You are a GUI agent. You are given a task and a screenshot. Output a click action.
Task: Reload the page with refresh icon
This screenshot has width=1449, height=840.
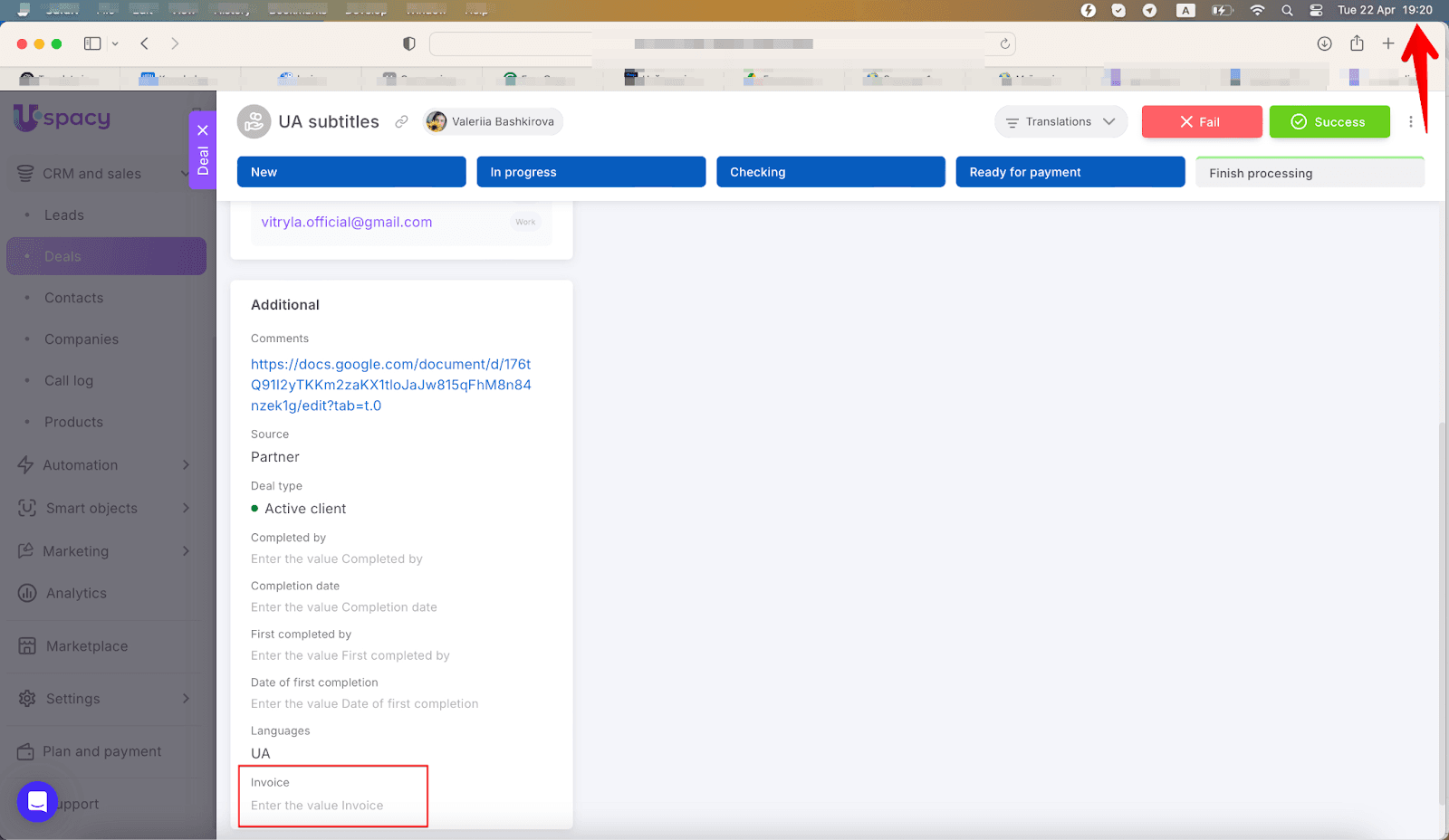click(1004, 43)
